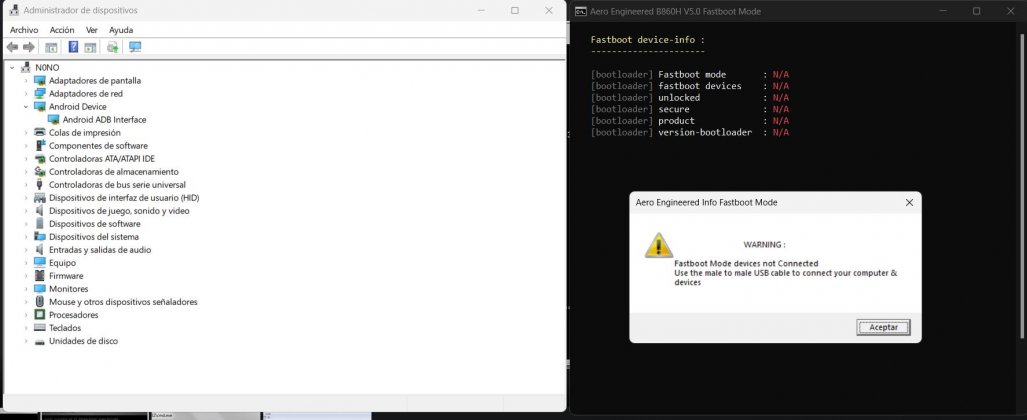
Task: Expand Entradas y salidas de audio
Action: (26, 250)
